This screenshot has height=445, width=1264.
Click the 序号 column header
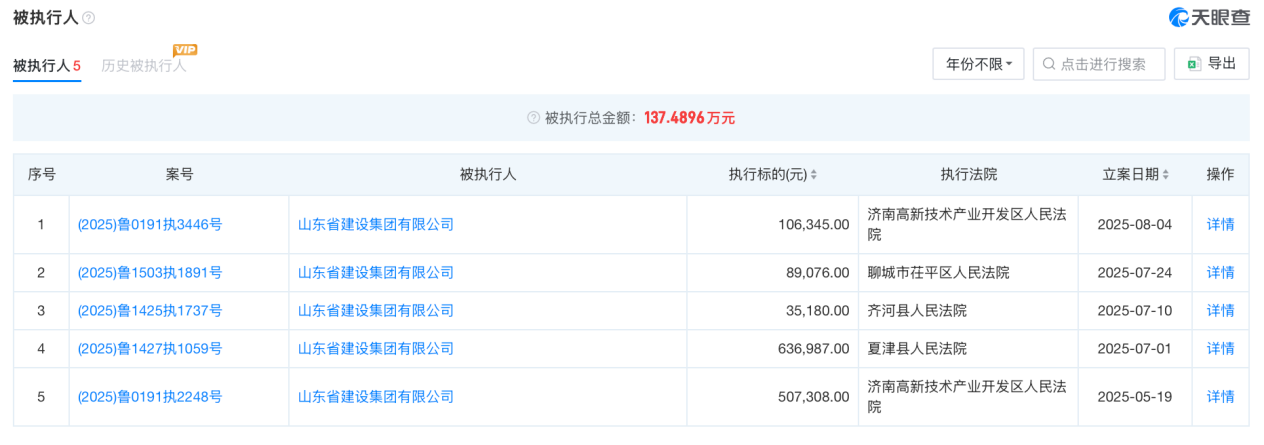(41, 175)
